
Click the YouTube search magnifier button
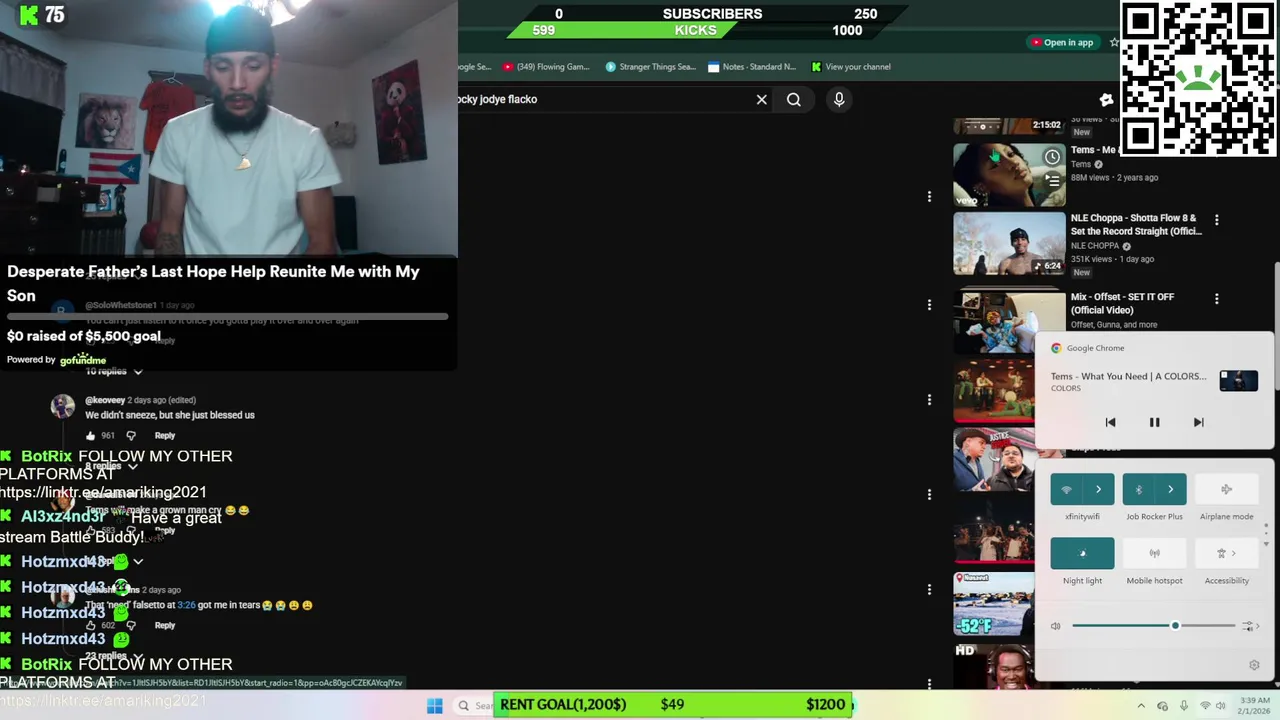[x=794, y=99]
